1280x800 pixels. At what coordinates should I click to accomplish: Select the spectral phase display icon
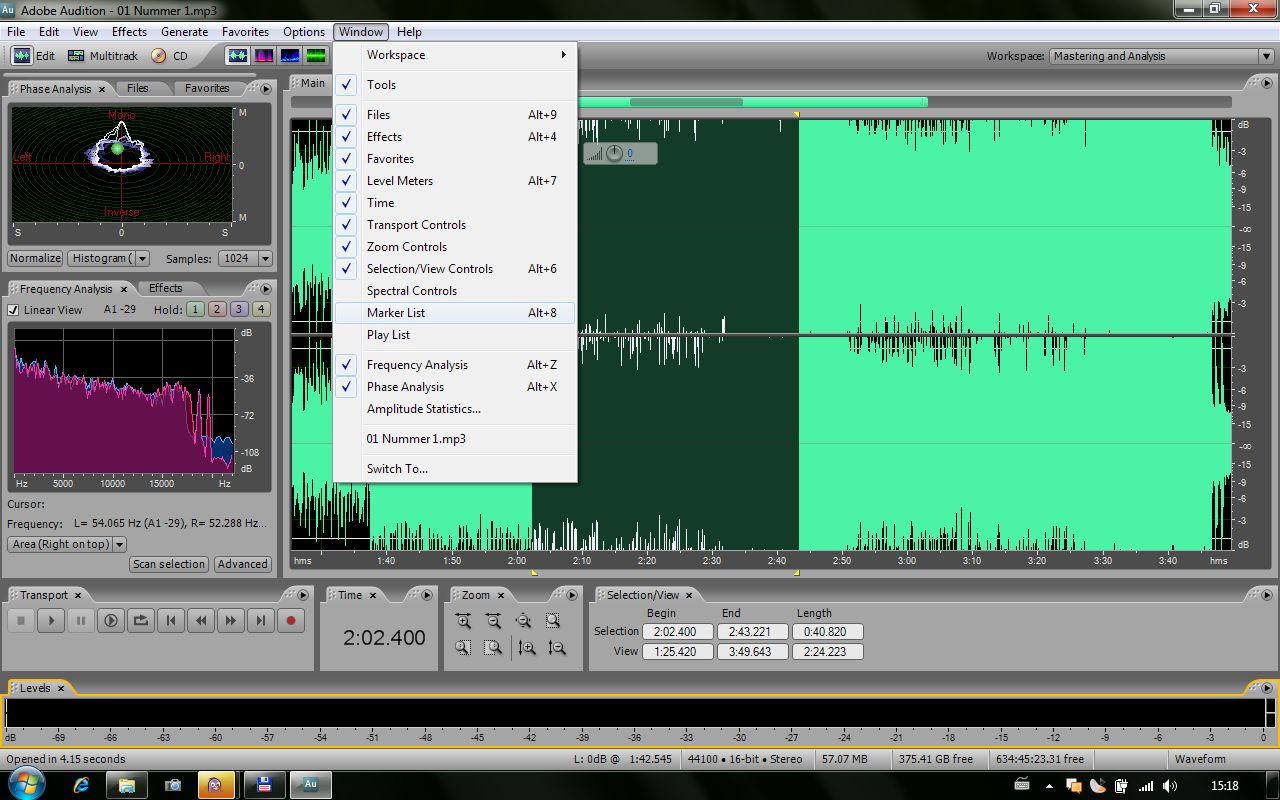316,56
